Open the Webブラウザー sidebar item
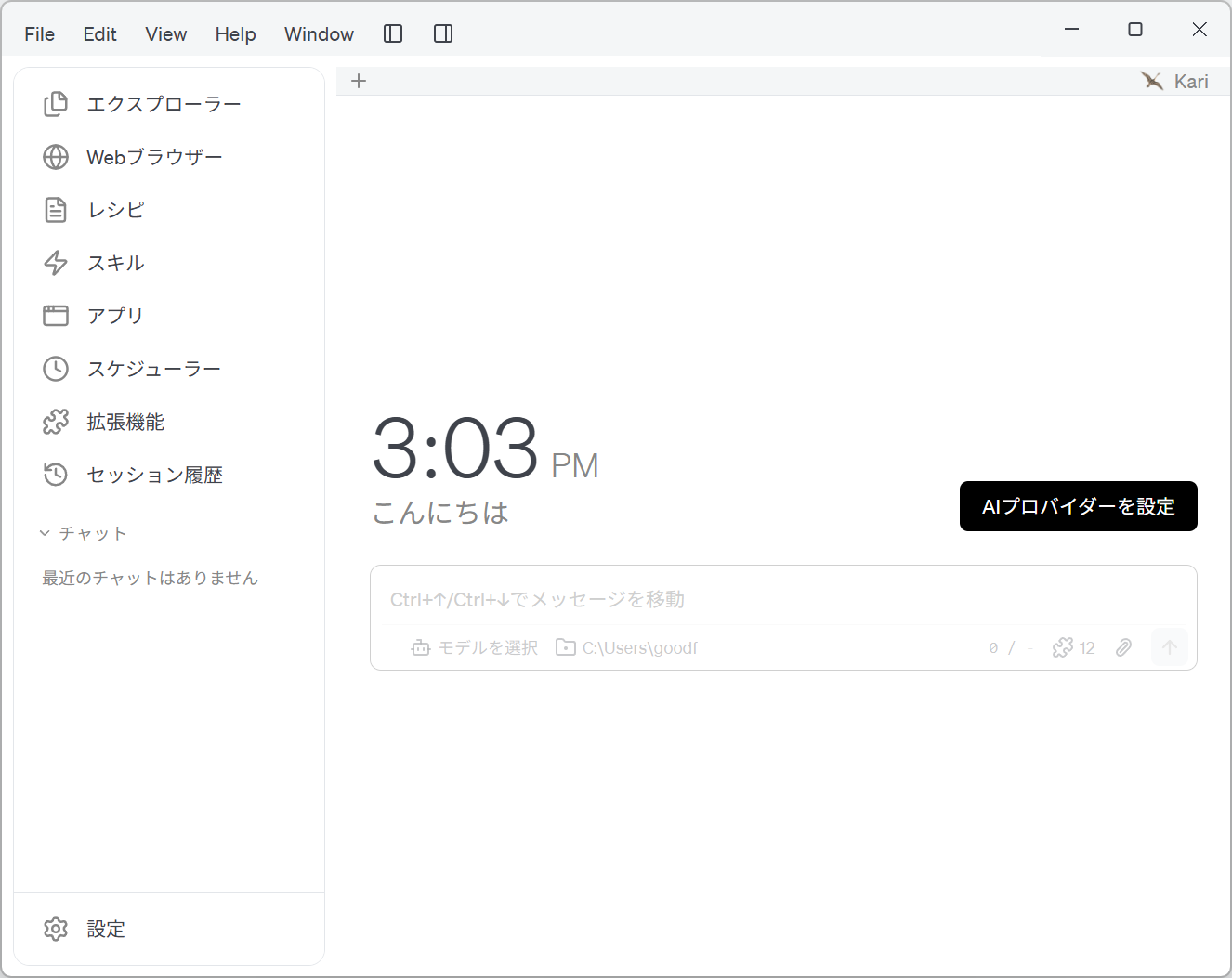The image size is (1232, 978). (x=169, y=157)
